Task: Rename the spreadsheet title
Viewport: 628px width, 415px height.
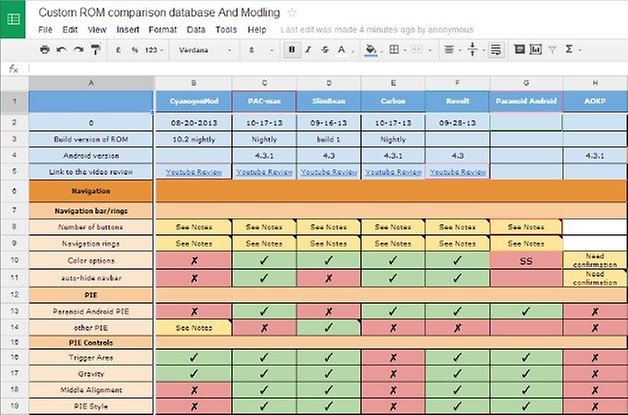Action: coord(159,12)
